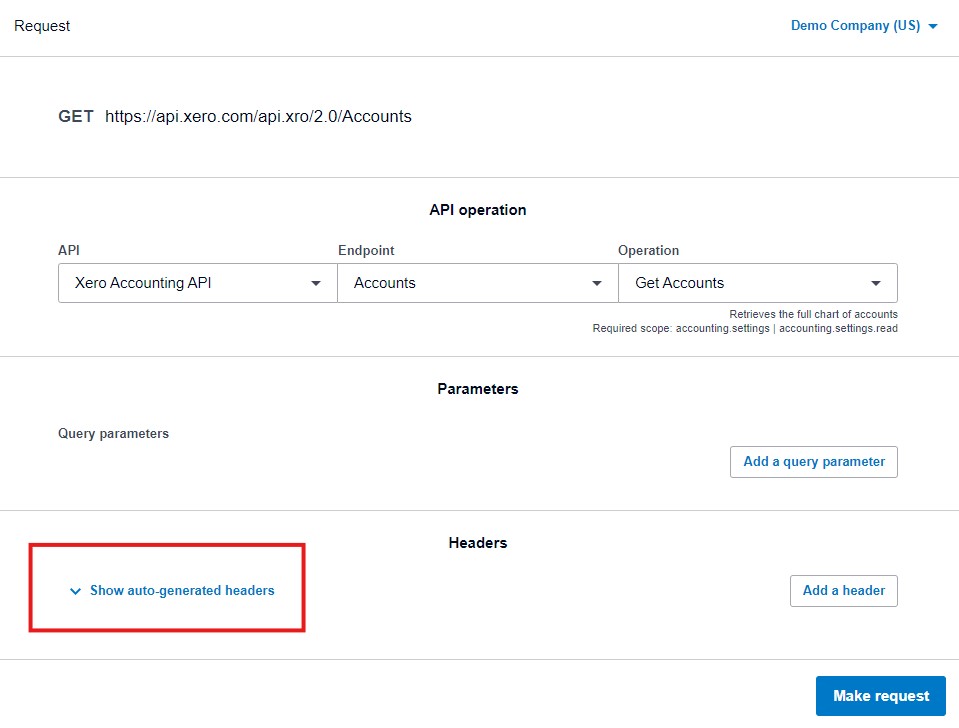Click the Operation field label

[648, 250]
